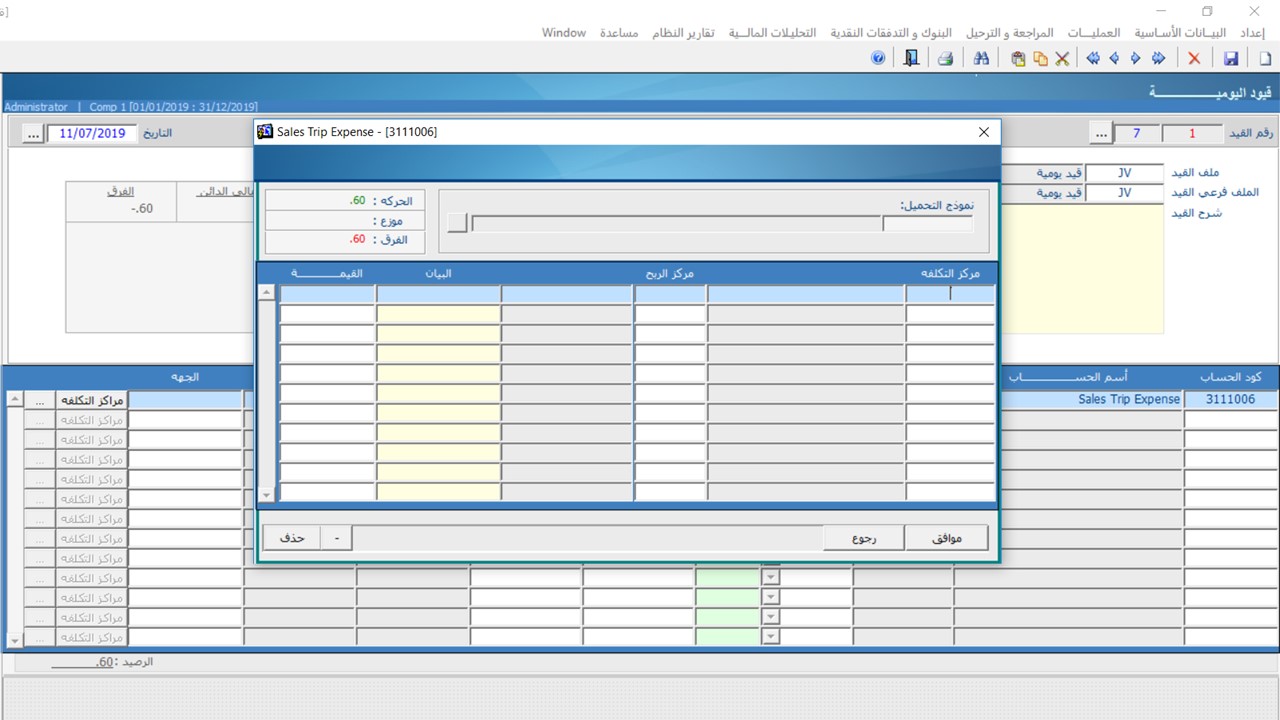Open dropdown arrow in the last grid row
This screenshot has width=1280, height=720.
(x=770, y=637)
